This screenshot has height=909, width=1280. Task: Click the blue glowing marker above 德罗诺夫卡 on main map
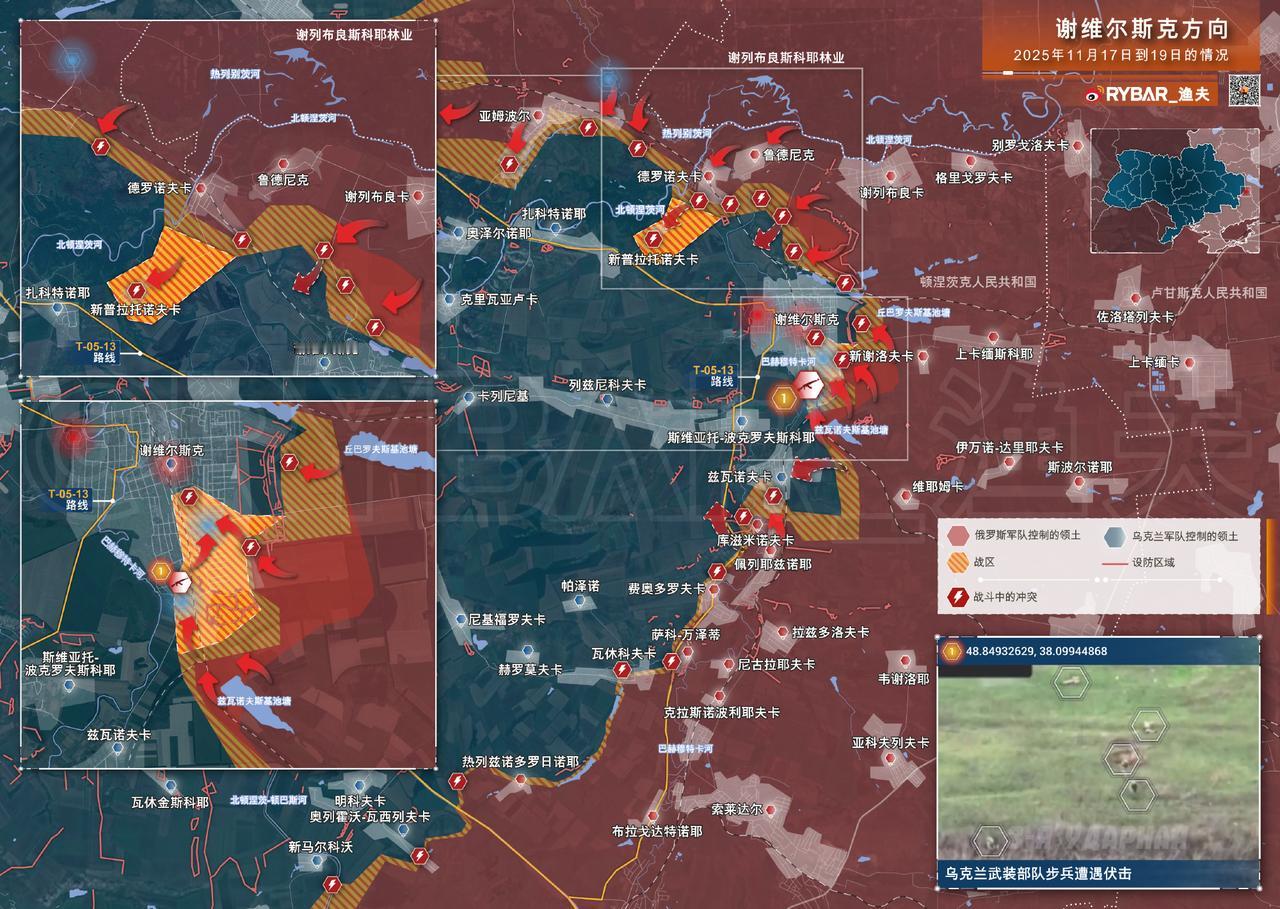pyautogui.click(x=607, y=77)
